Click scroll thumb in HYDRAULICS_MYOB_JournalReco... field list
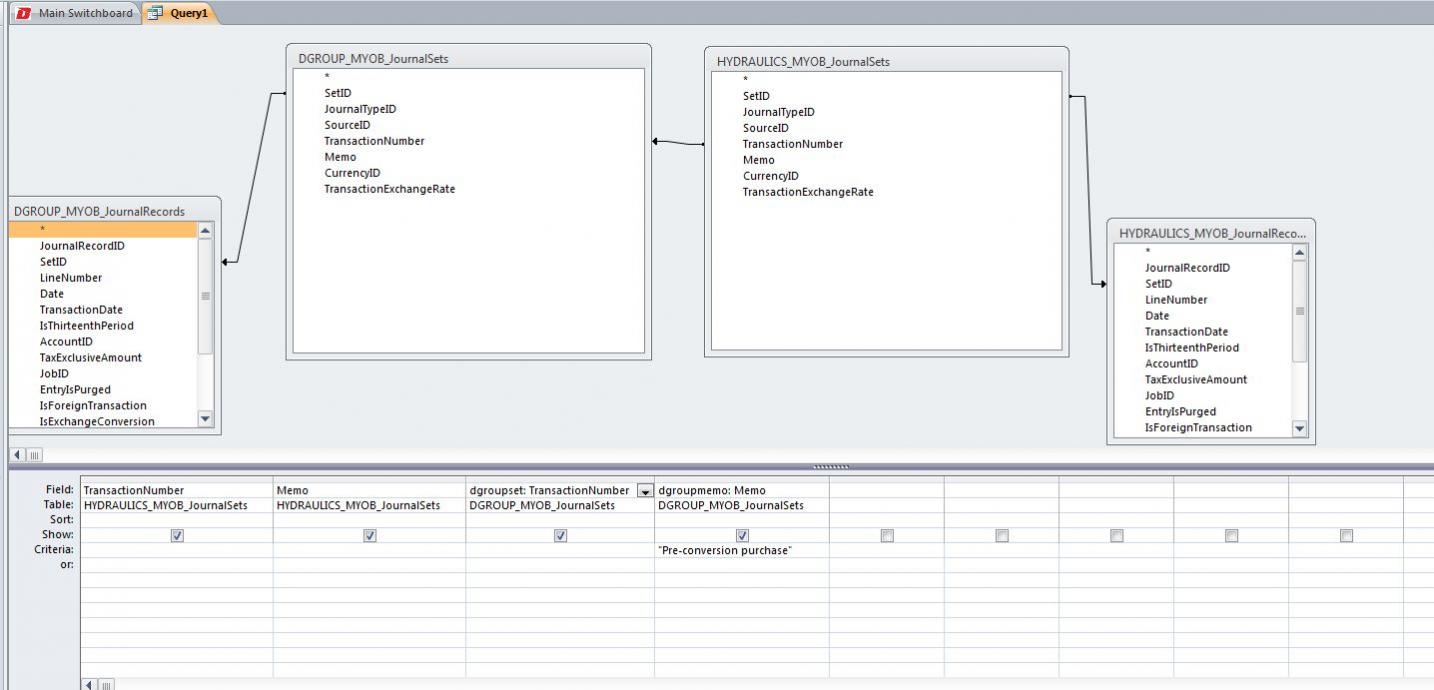 [x=1300, y=311]
